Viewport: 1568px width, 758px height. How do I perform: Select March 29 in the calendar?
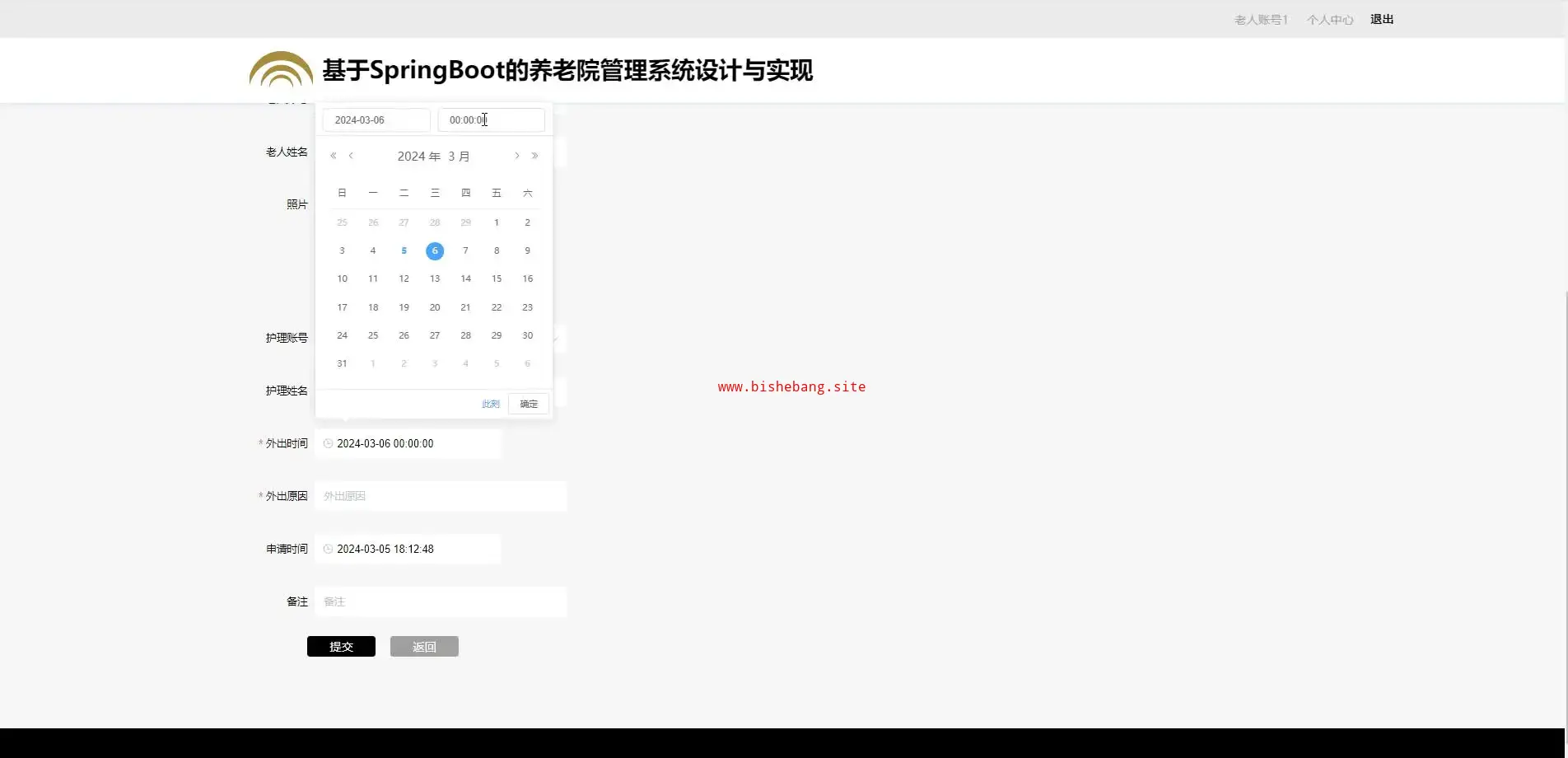pyautogui.click(x=497, y=335)
